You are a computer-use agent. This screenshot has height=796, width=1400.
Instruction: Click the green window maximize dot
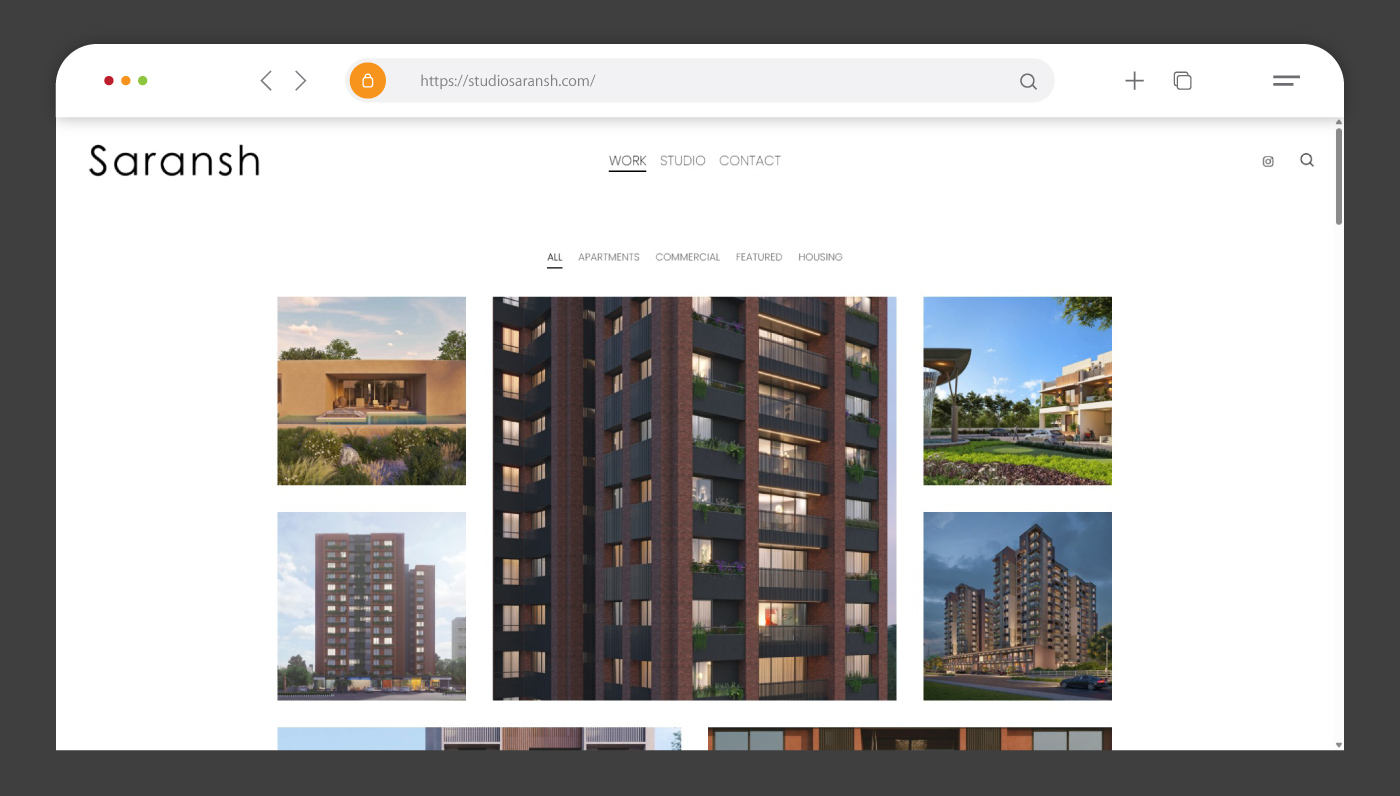coord(143,81)
